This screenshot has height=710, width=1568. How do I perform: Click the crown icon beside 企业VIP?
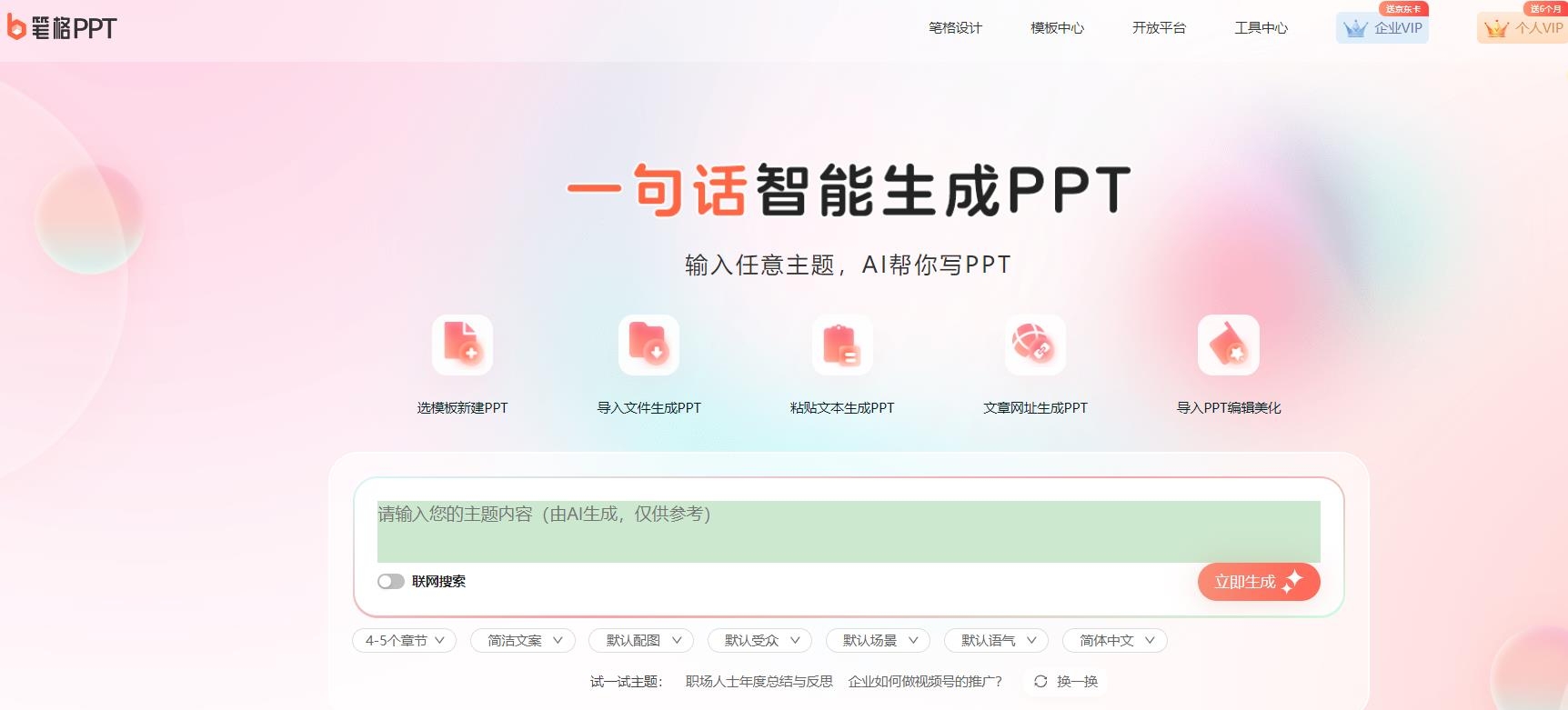pyautogui.click(x=1355, y=28)
